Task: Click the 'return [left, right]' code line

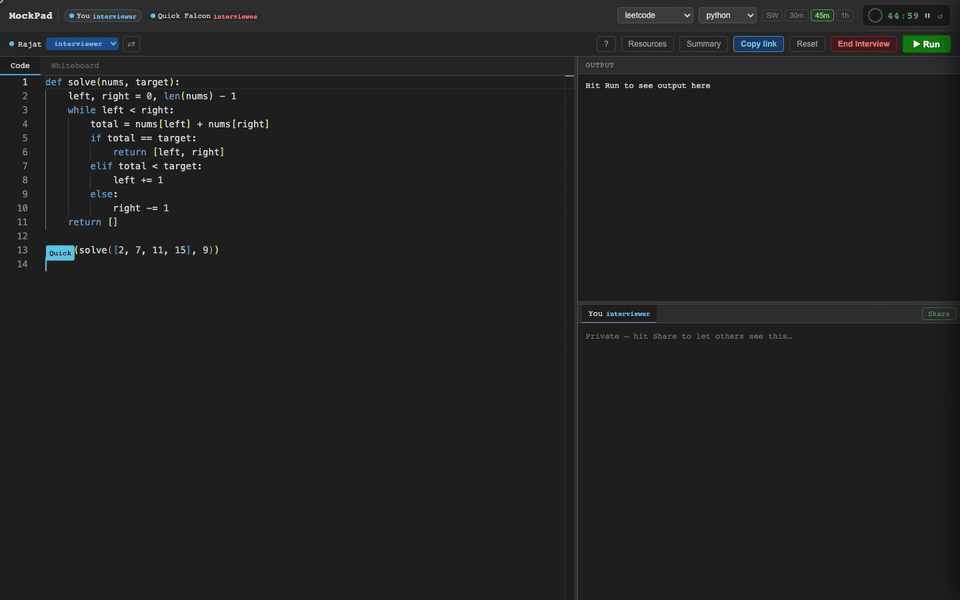Action: click(168, 152)
